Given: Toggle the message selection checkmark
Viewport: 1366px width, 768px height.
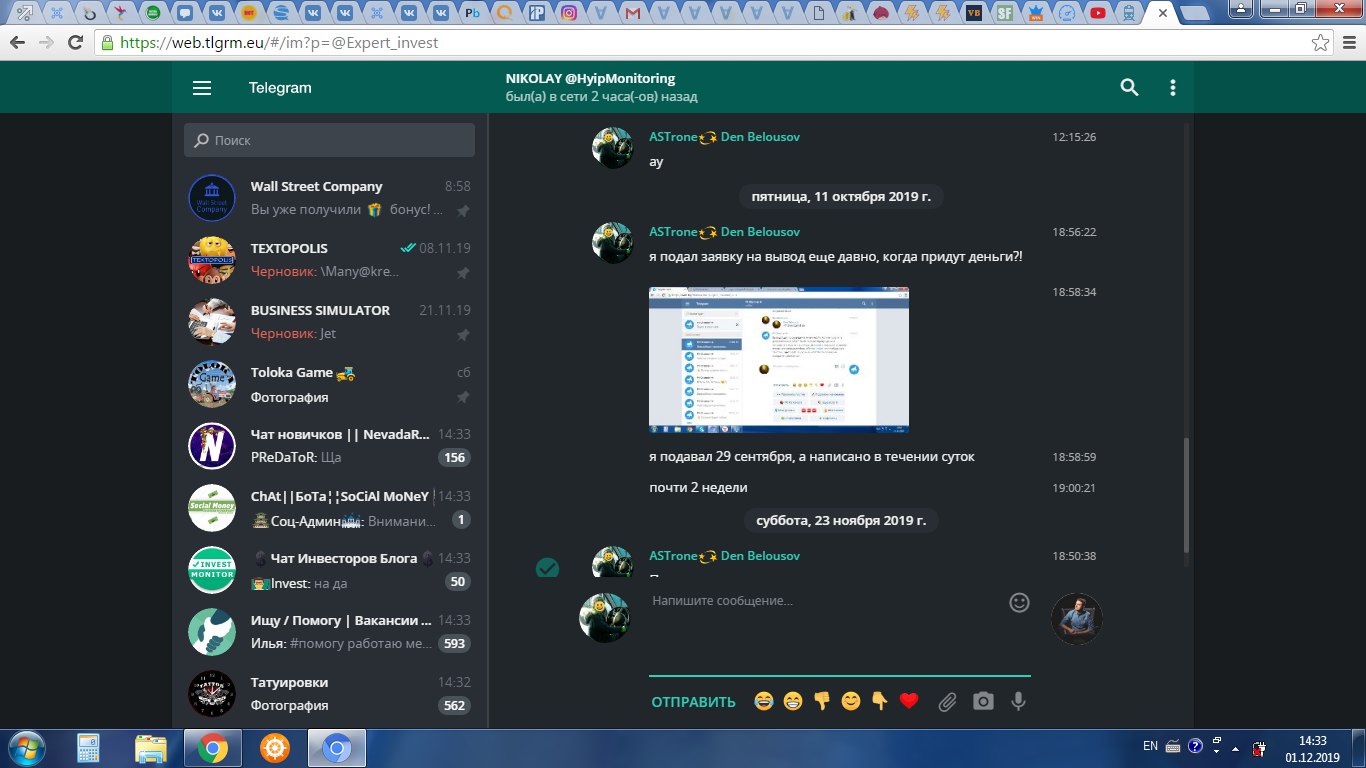Looking at the screenshot, I should coord(547,567).
